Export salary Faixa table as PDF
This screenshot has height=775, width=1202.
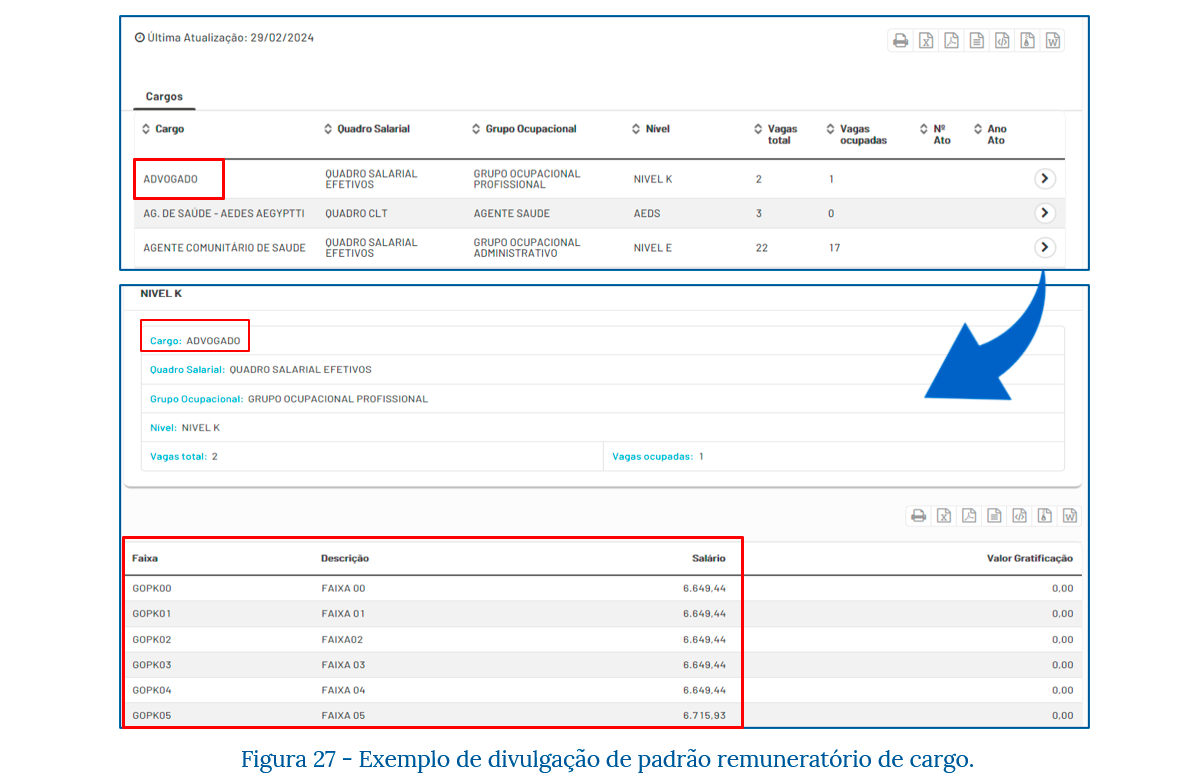969,516
